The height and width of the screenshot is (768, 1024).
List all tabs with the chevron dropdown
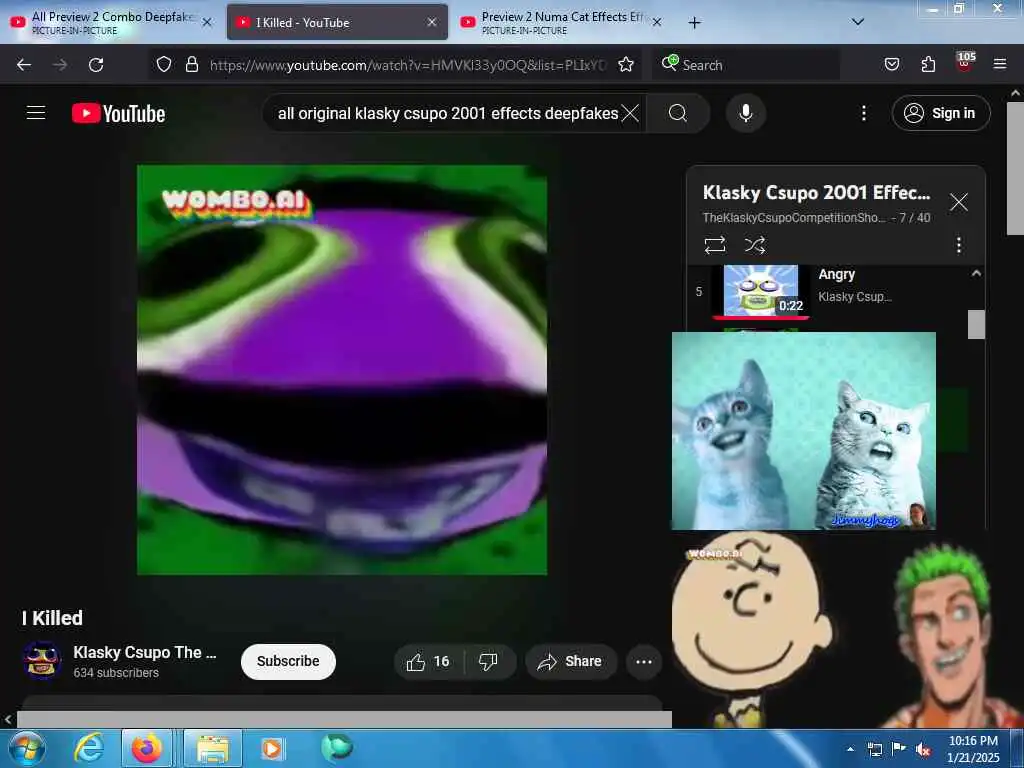[x=858, y=22]
